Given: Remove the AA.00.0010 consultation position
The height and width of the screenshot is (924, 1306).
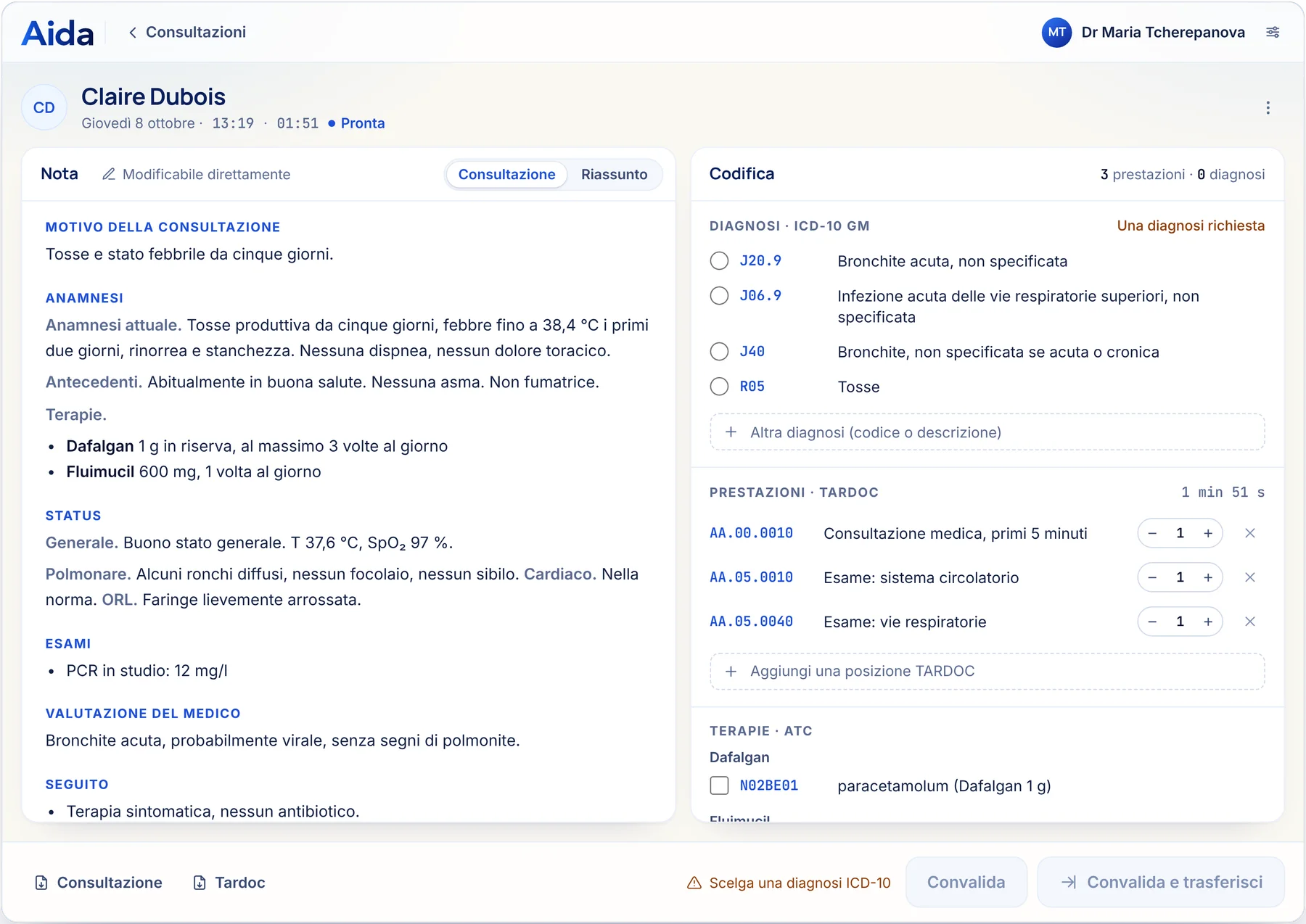Looking at the screenshot, I should point(1249,533).
